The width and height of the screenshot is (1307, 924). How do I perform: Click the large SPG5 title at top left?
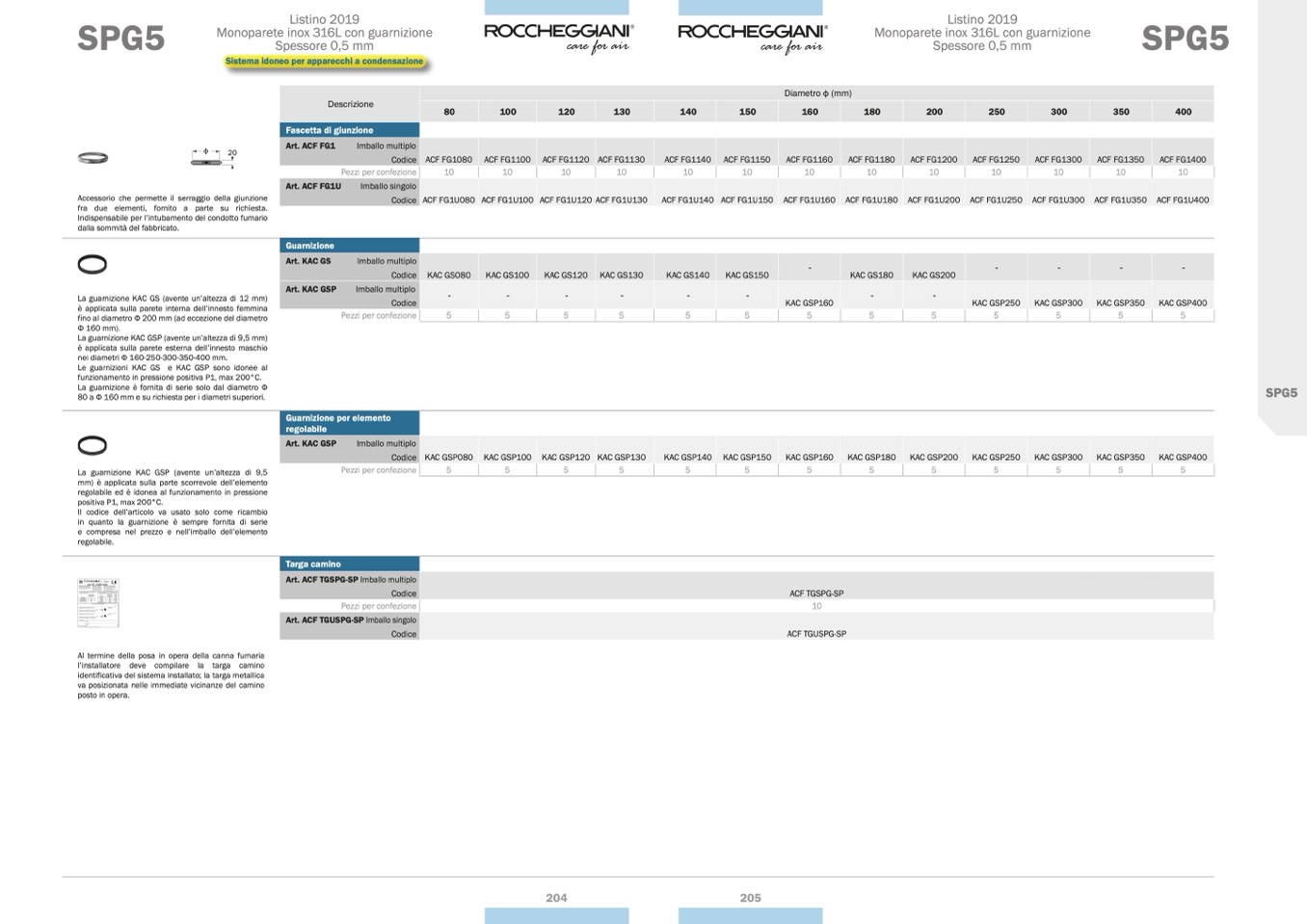120,39
